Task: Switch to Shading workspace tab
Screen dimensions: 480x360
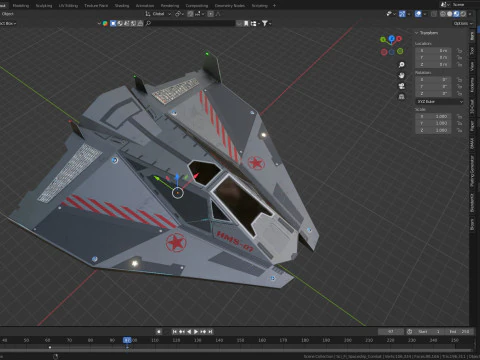Action: 122,6
